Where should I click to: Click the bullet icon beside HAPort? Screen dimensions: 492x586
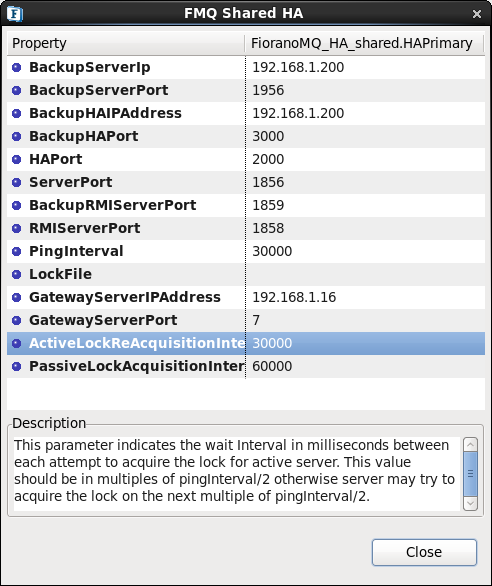[16, 160]
